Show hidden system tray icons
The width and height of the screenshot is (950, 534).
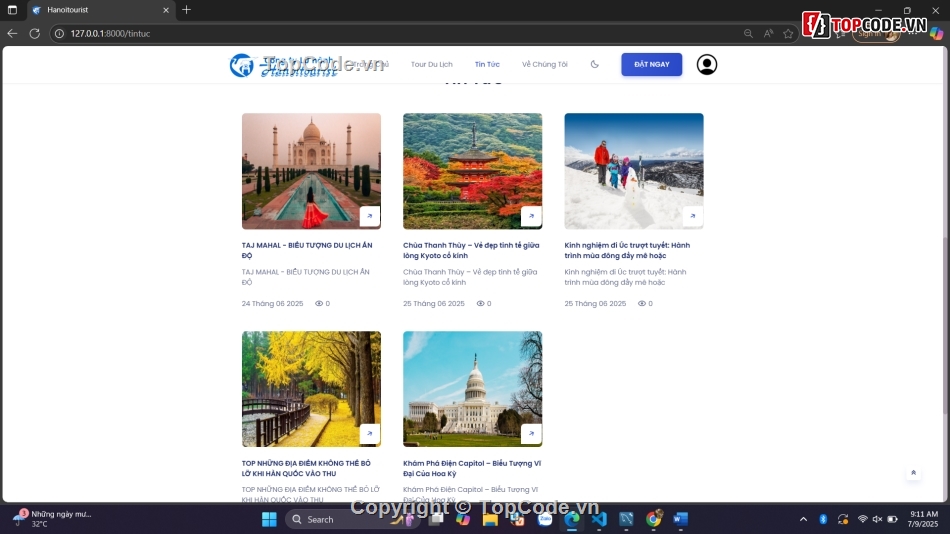point(803,519)
